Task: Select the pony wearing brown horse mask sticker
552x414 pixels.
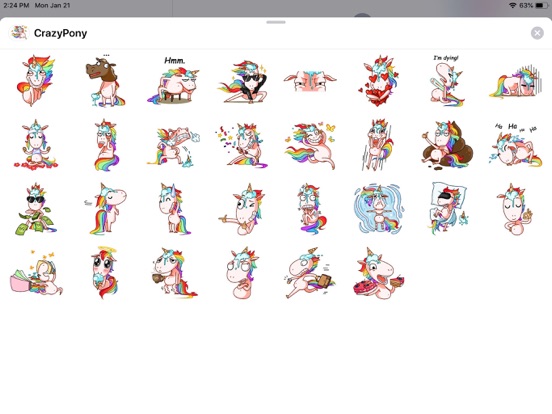Action: [105, 81]
